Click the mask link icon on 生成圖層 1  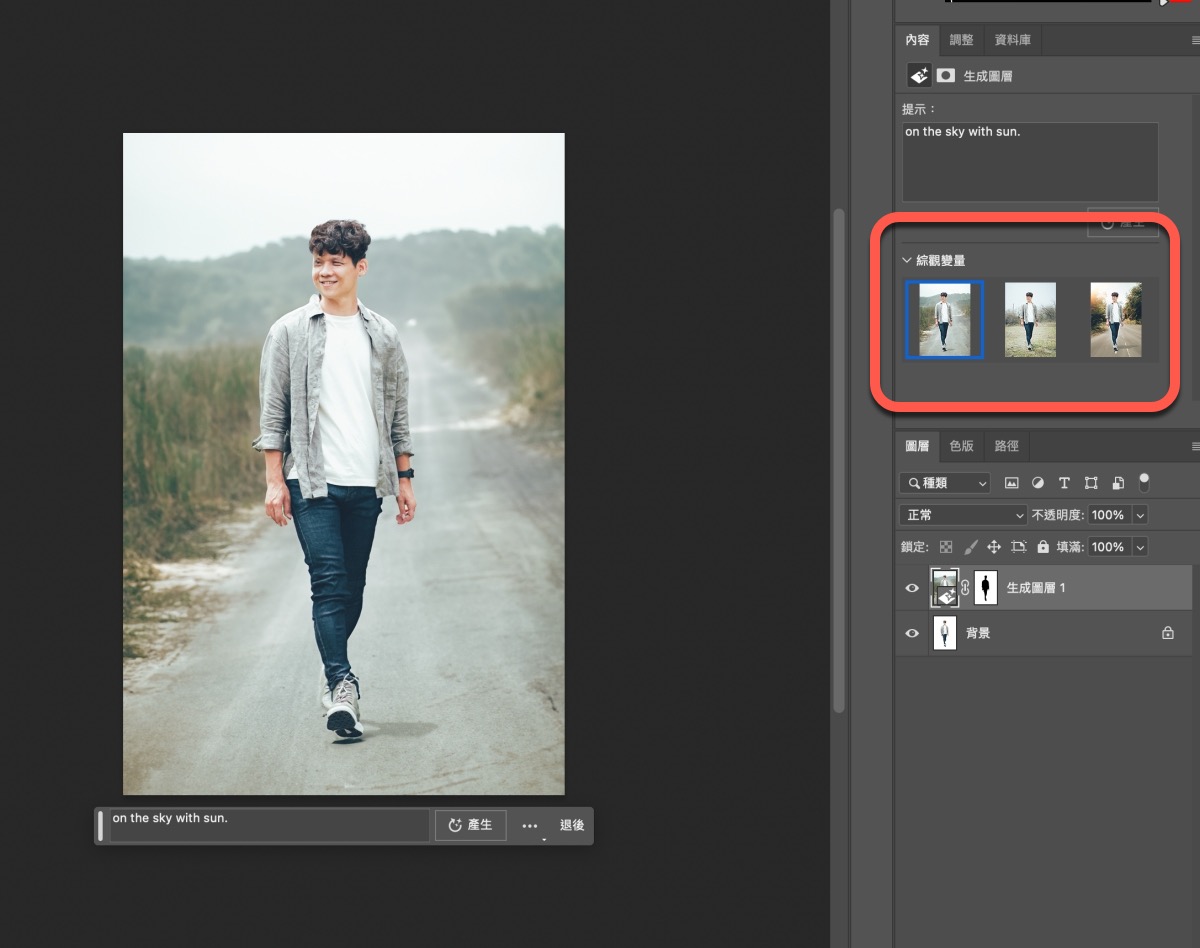[x=965, y=588]
